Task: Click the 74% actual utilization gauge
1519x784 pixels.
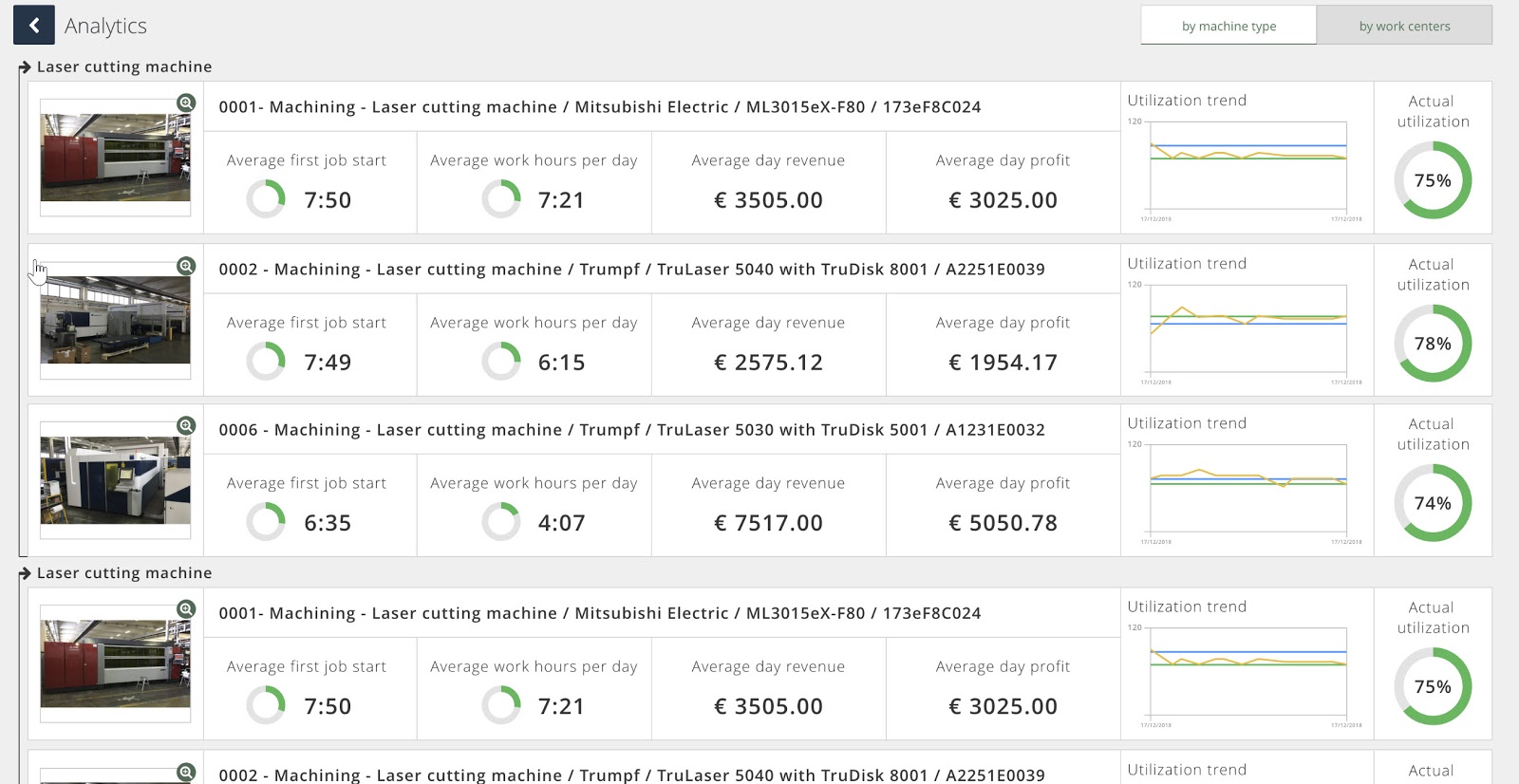Action: [x=1433, y=503]
